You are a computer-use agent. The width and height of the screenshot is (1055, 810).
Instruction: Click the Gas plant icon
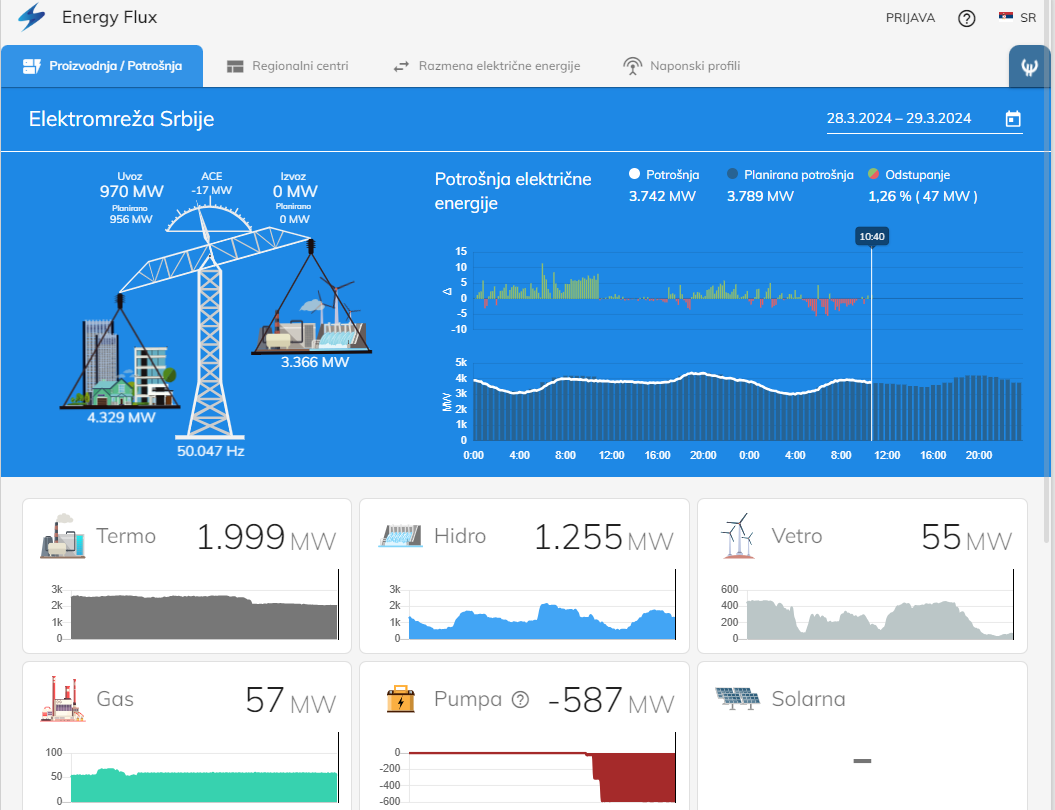pyautogui.click(x=62, y=699)
